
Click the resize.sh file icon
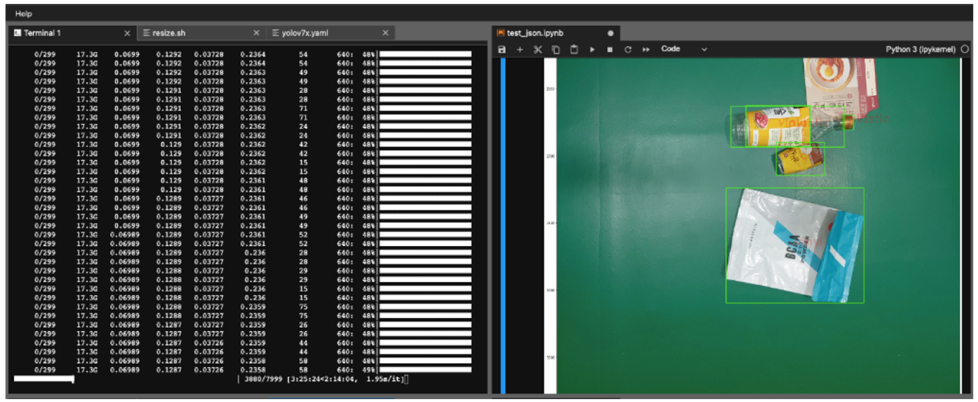coord(147,33)
